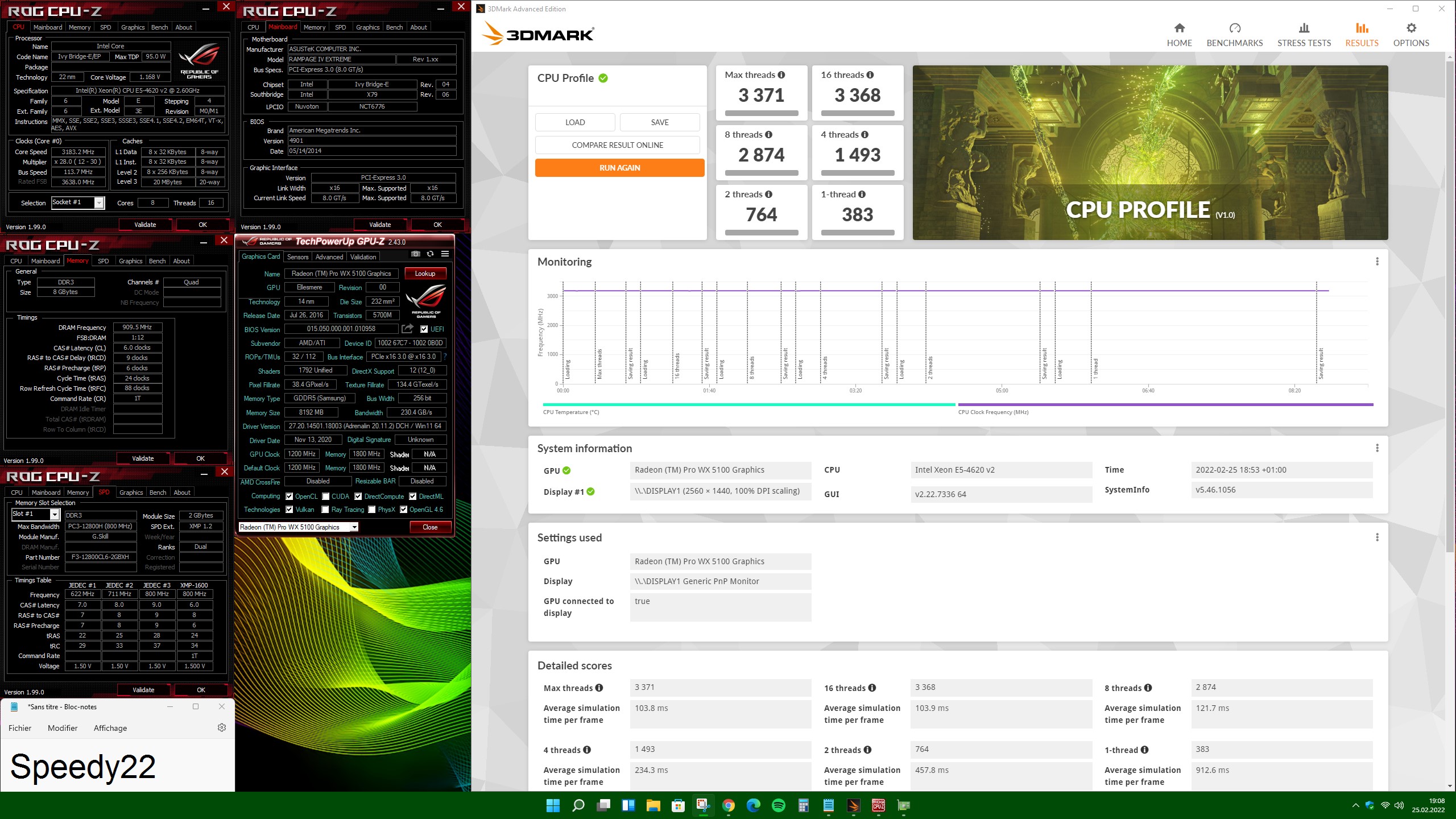
Task: Open Spotify from the taskbar
Action: pos(778,805)
